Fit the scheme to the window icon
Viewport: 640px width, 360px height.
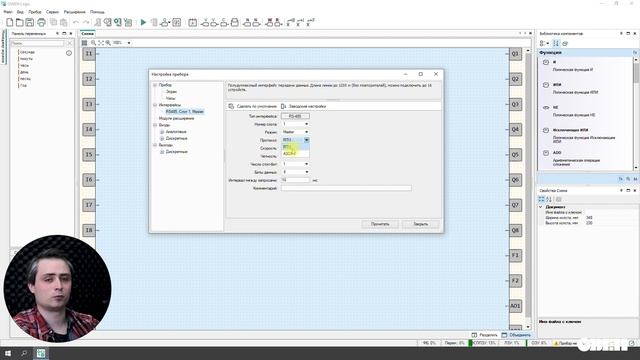(x=101, y=43)
